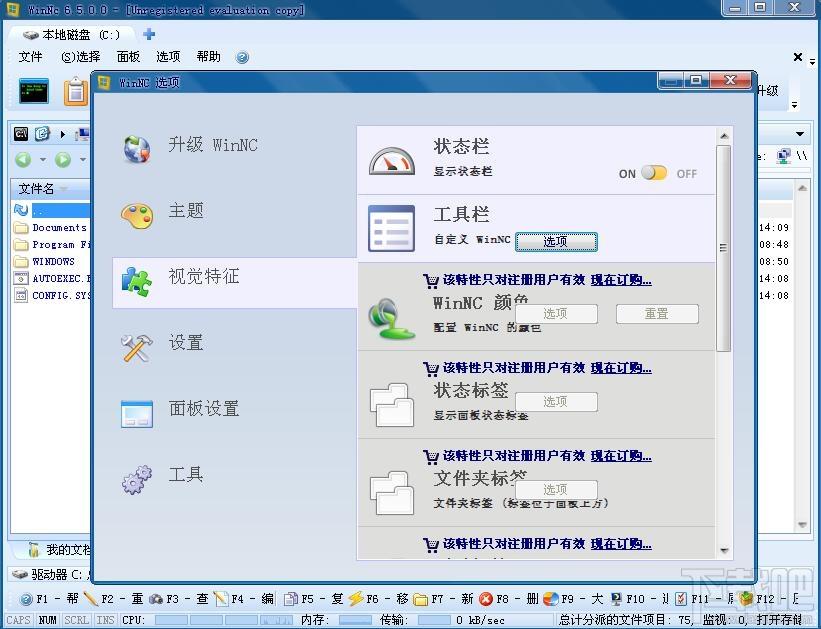Screen dimensions: 821x629
Task: Click the F5 copy icon
Action: coord(291,599)
